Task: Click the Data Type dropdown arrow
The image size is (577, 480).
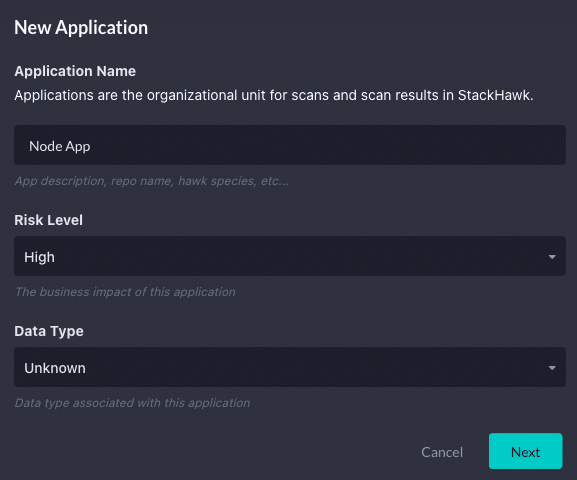Action: click(552, 368)
